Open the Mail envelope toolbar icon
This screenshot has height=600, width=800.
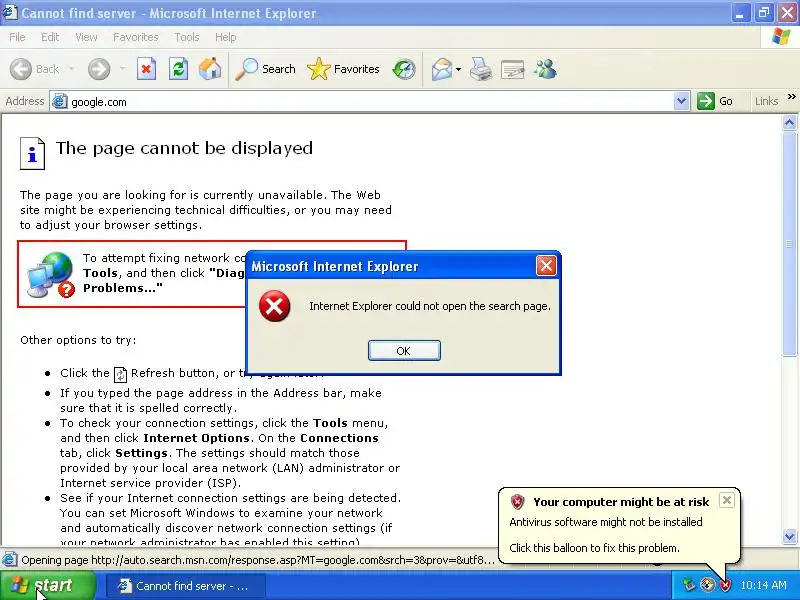click(441, 69)
